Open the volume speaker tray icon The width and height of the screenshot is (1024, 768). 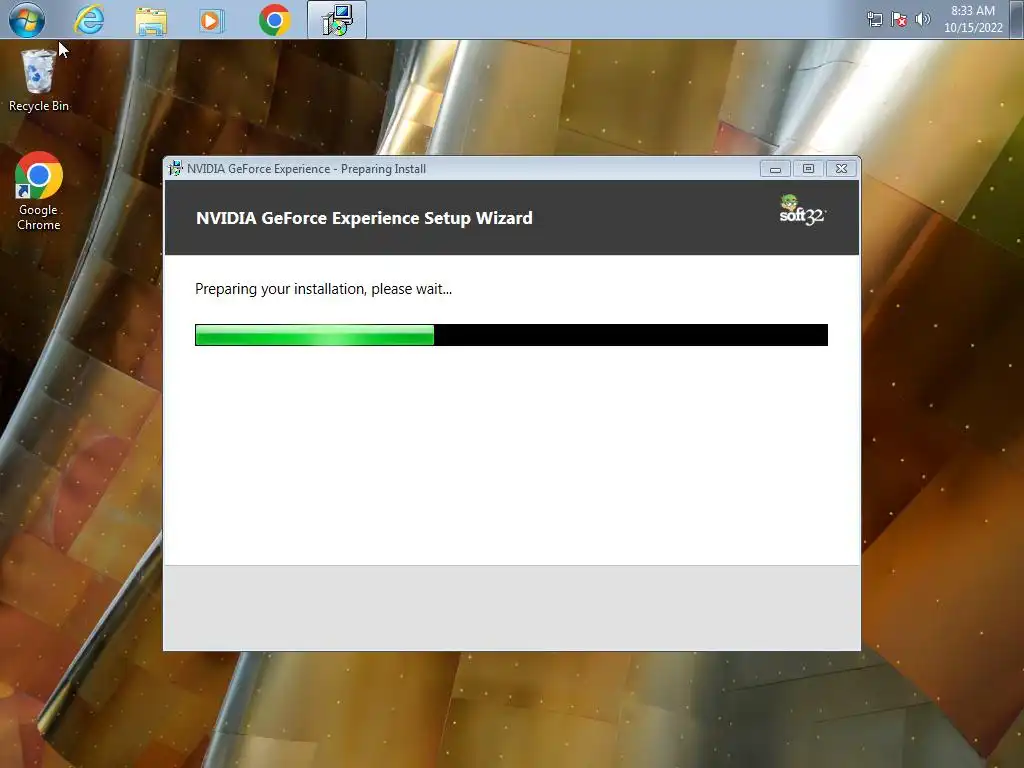tap(922, 20)
